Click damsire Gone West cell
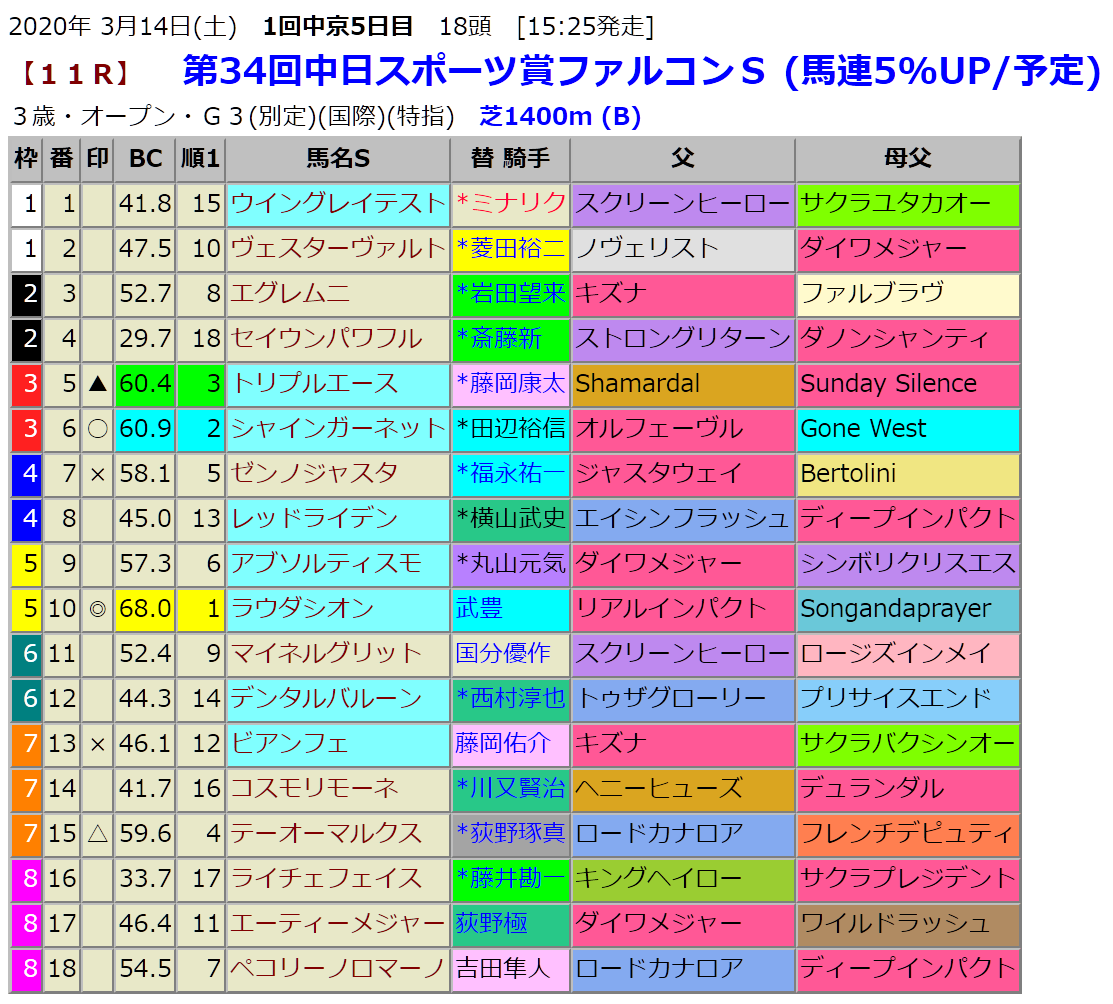The image size is (1113, 1004). click(x=863, y=428)
